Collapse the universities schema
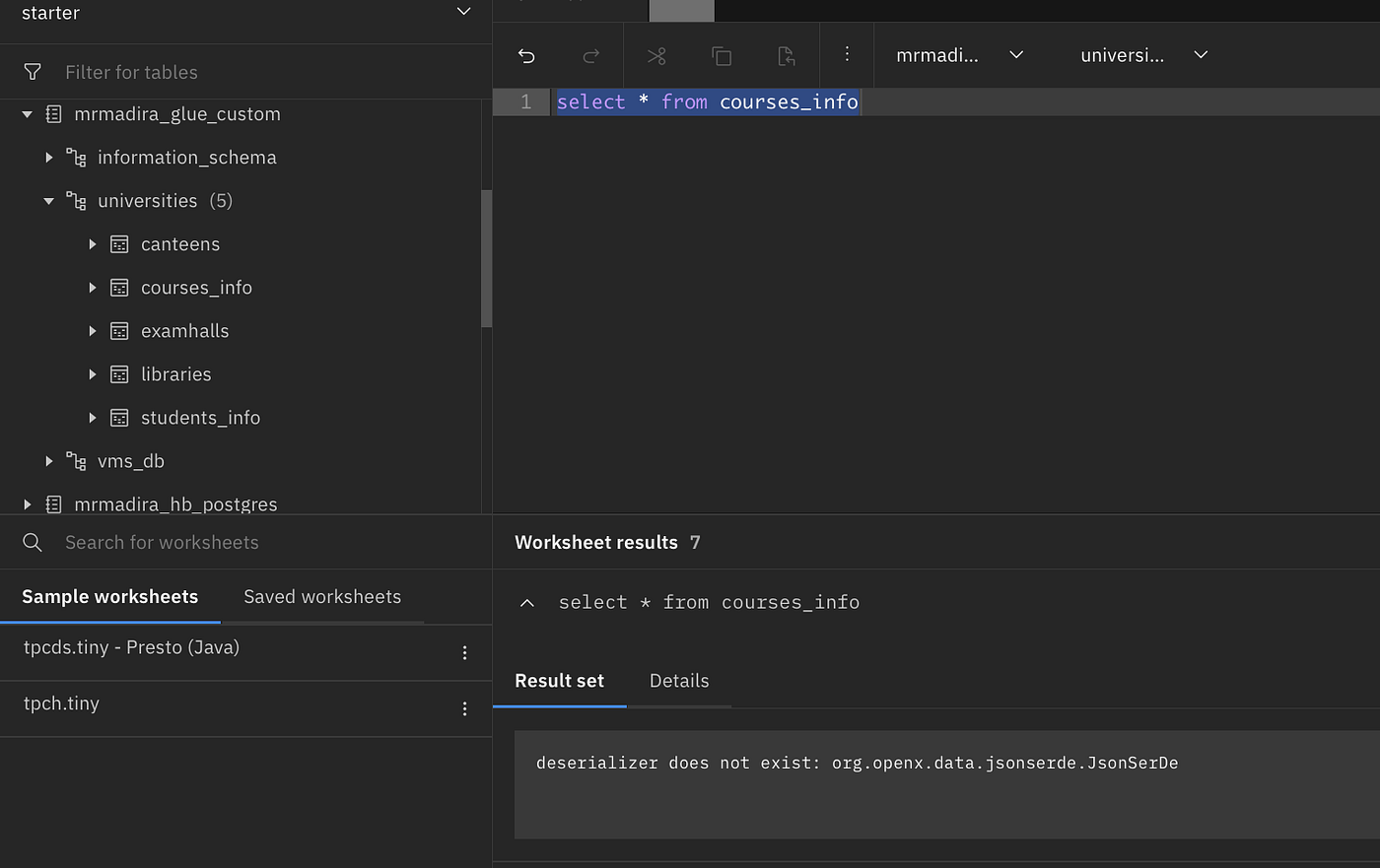The image size is (1380, 868). [x=49, y=201]
